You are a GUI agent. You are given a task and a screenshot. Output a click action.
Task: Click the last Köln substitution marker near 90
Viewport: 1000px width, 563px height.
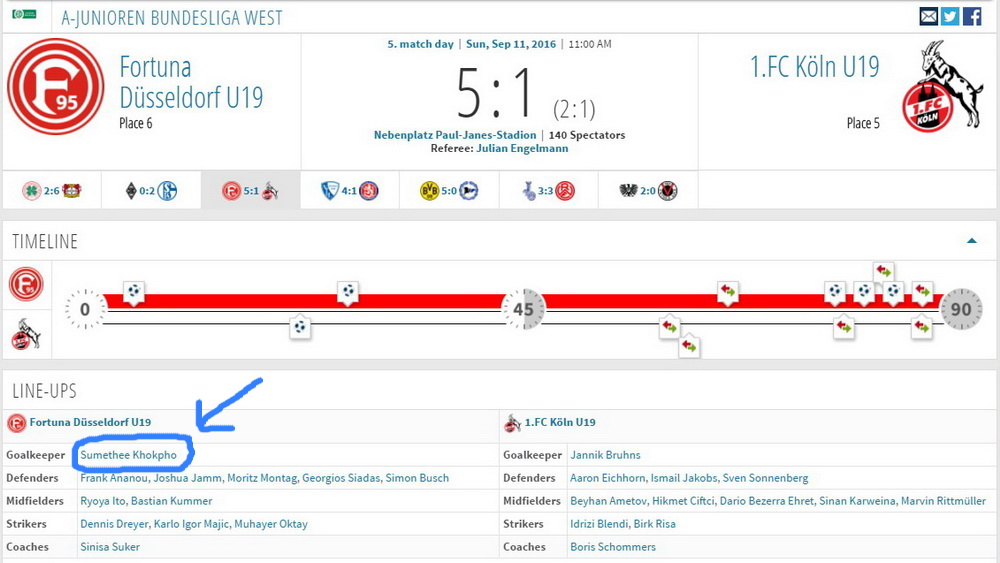click(x=922, y=328)
